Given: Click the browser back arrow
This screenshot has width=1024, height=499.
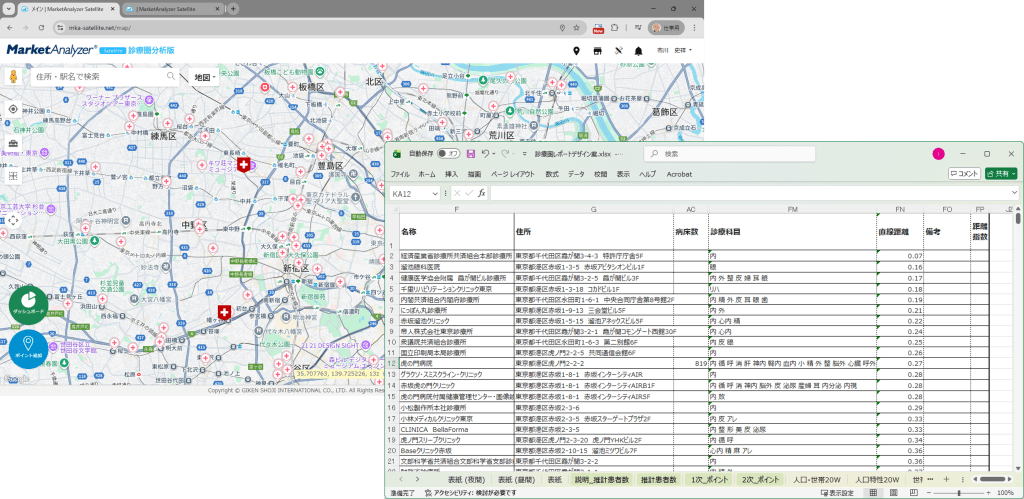Looking at the screenshot, I should 10,28.
